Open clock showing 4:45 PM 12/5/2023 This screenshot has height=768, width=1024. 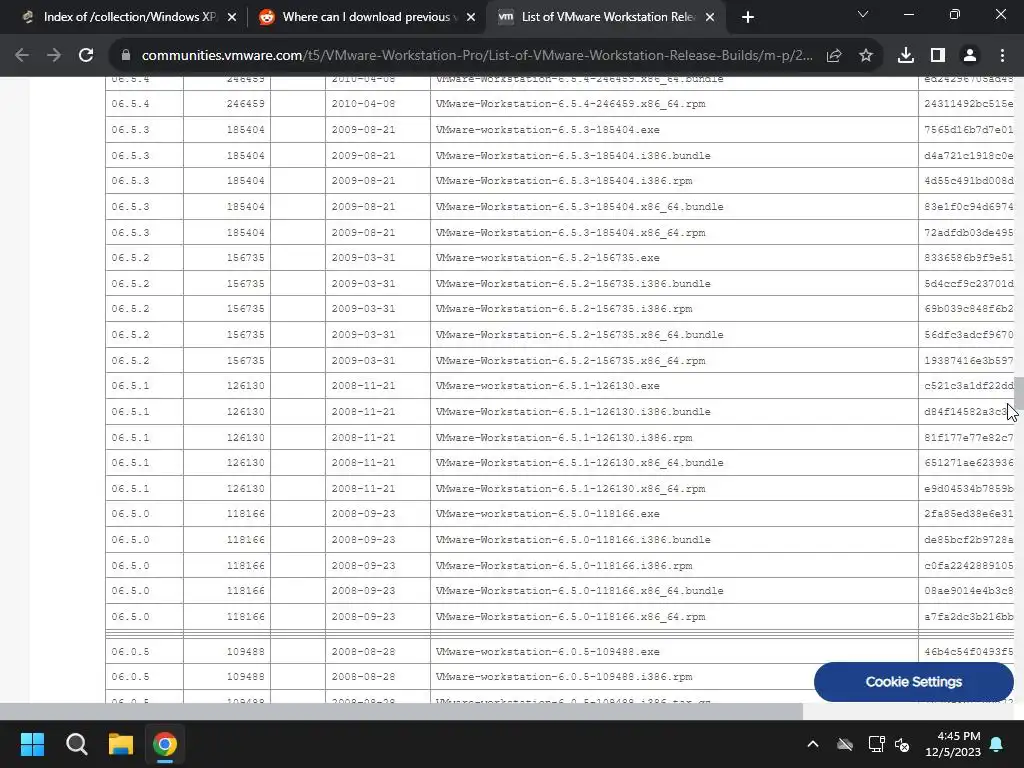click(x=953, y=744)
